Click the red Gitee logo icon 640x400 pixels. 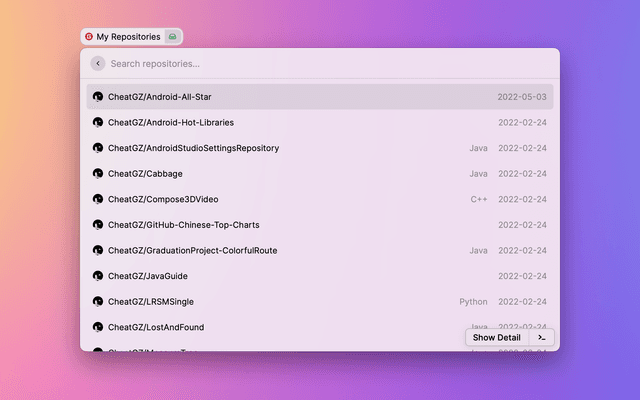coord(89,37)
